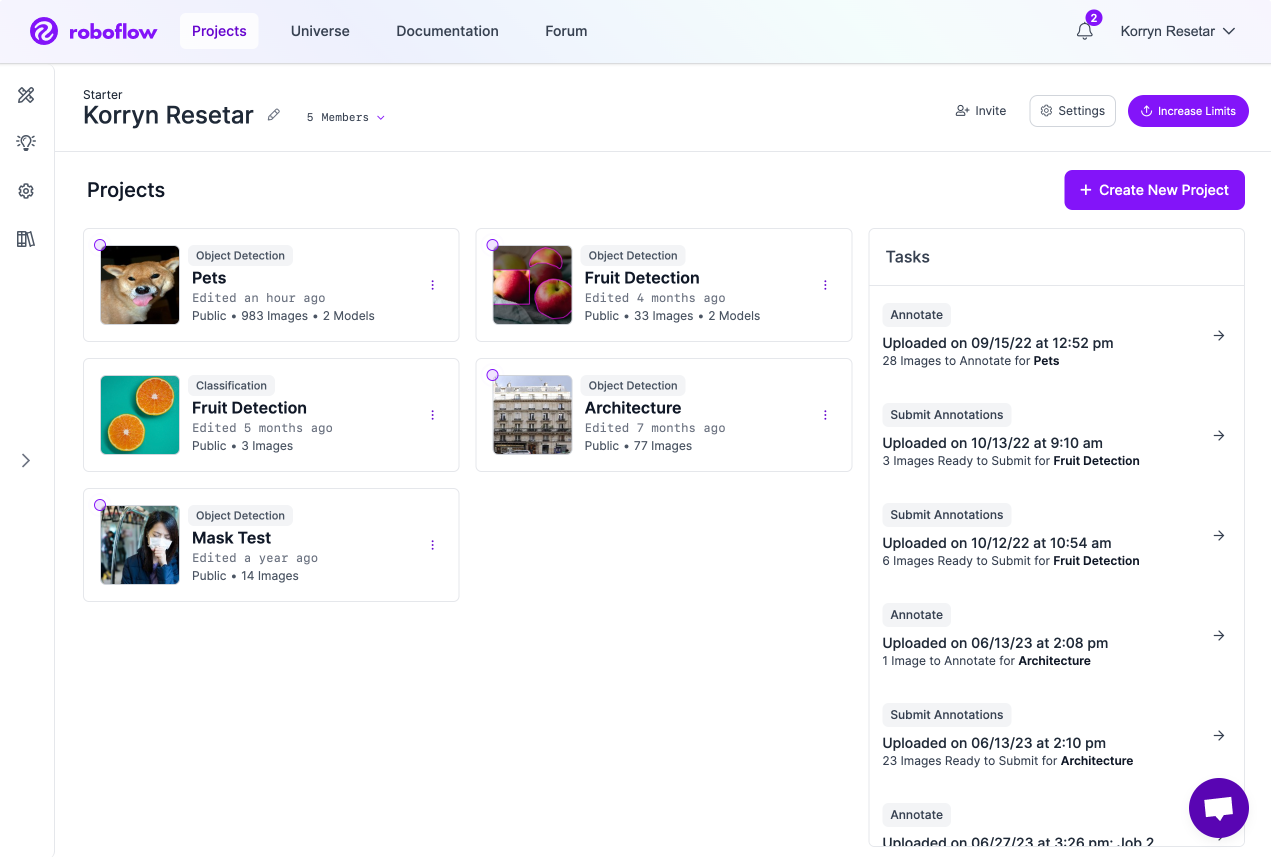
Task: Select the Architecture project circle marker
Action: coord(492,375)
